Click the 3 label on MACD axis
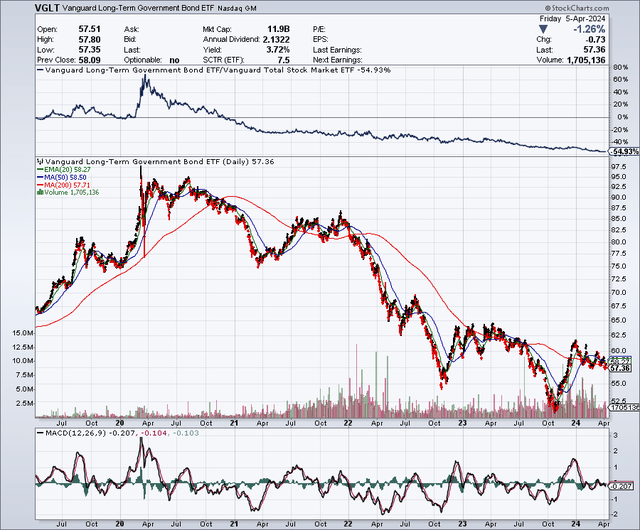Screen dimensions: 640x530 pos(615,435)
